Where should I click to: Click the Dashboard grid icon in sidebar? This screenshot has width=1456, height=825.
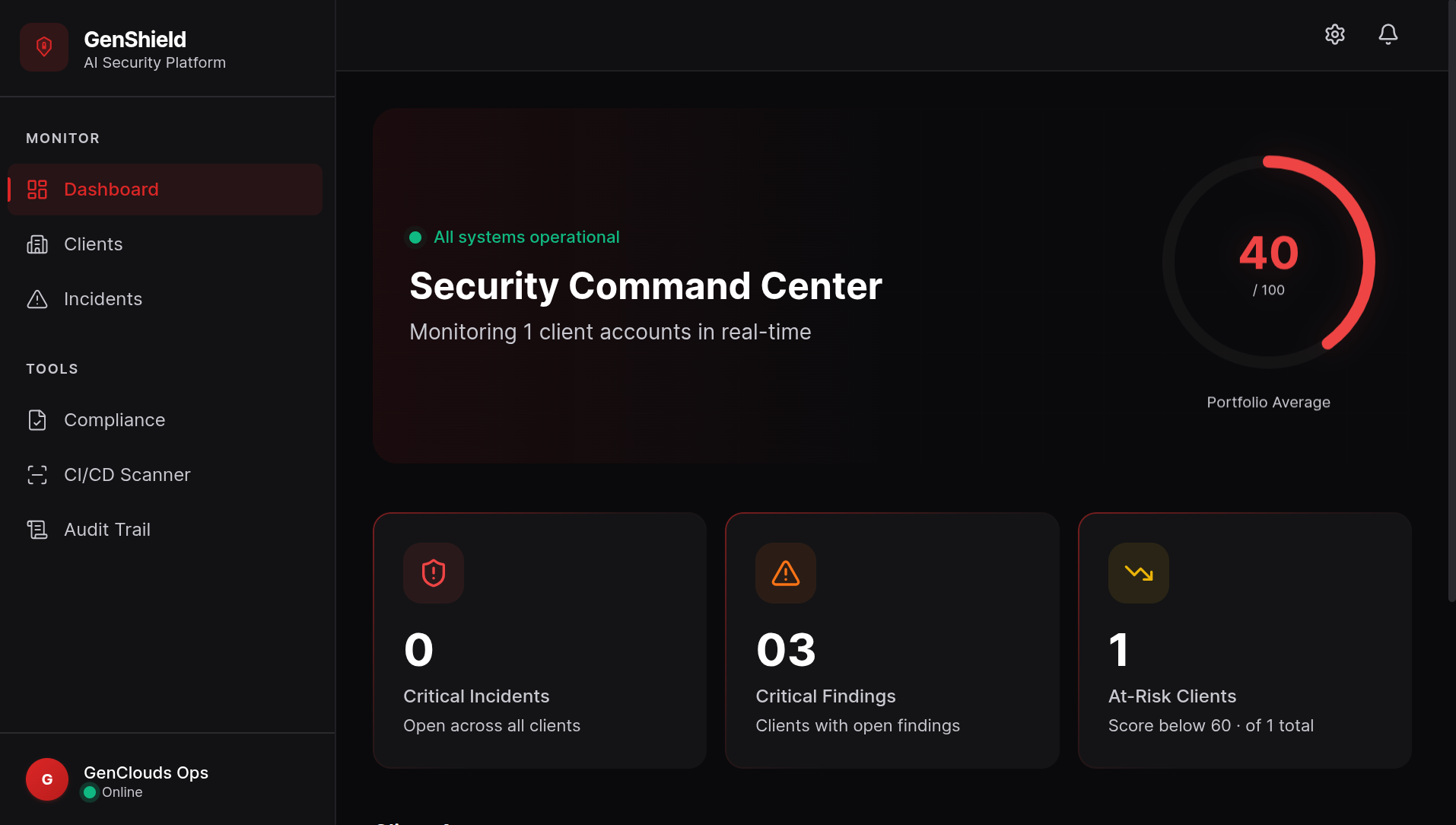click(x=37, y=190)
